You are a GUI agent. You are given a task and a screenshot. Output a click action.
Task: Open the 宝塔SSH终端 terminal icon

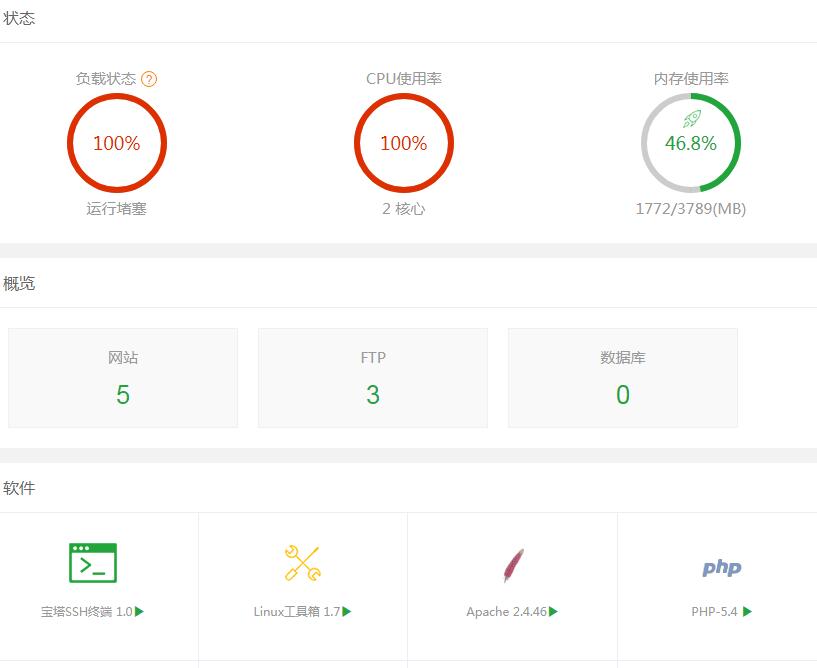tap(93, 563)
